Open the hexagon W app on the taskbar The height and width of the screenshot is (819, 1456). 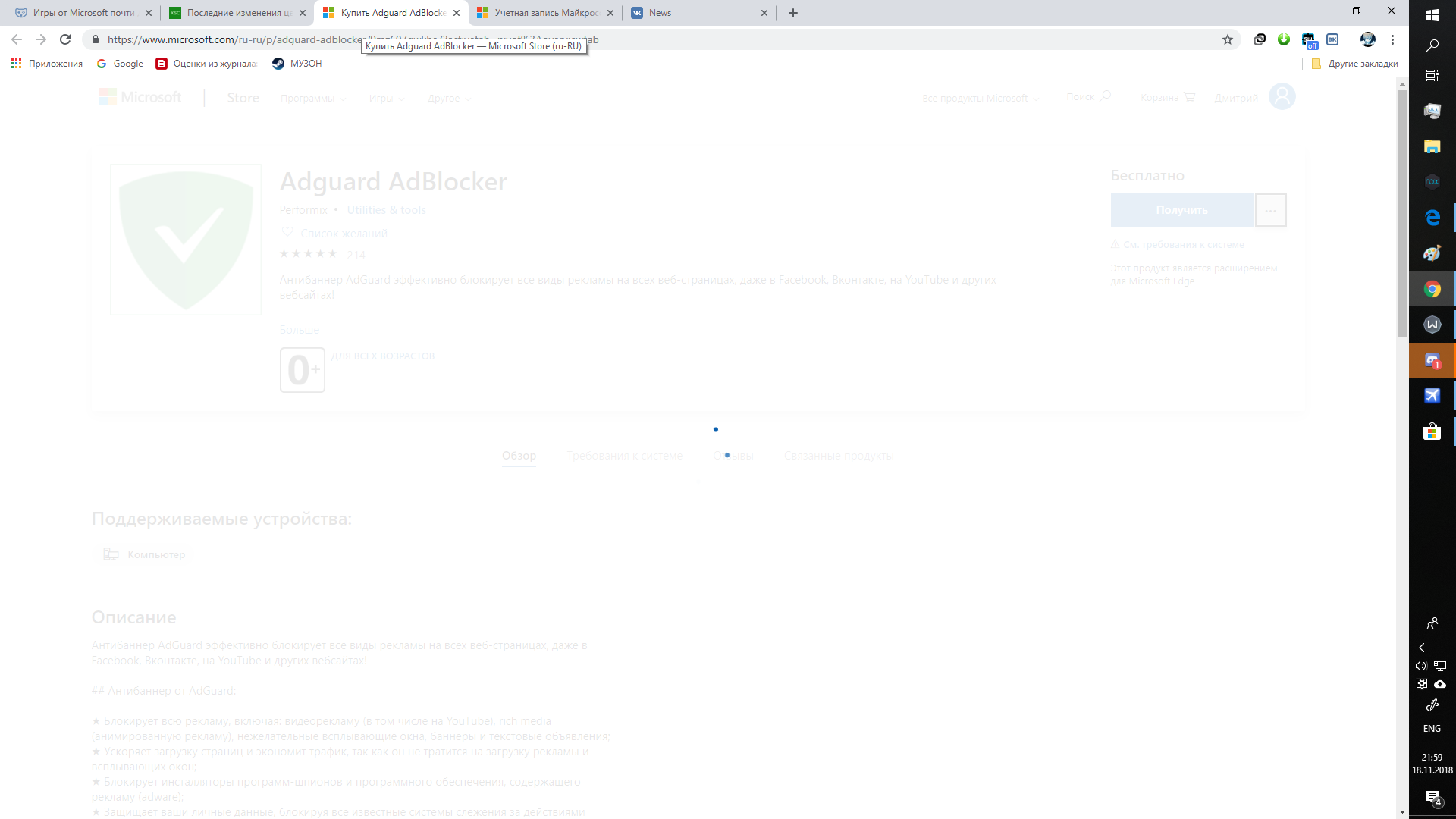1432,325
